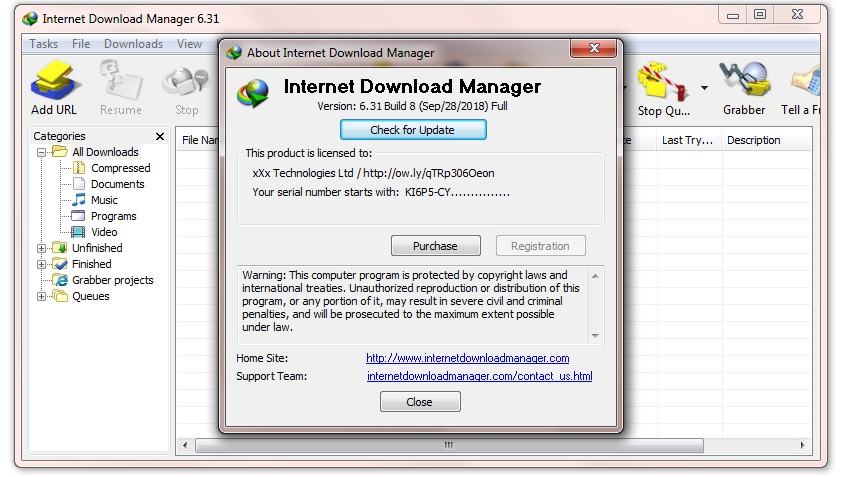Screen dimensions: 858x477
Task: Click the About dialog title bar icon
Action: point(234,53)
